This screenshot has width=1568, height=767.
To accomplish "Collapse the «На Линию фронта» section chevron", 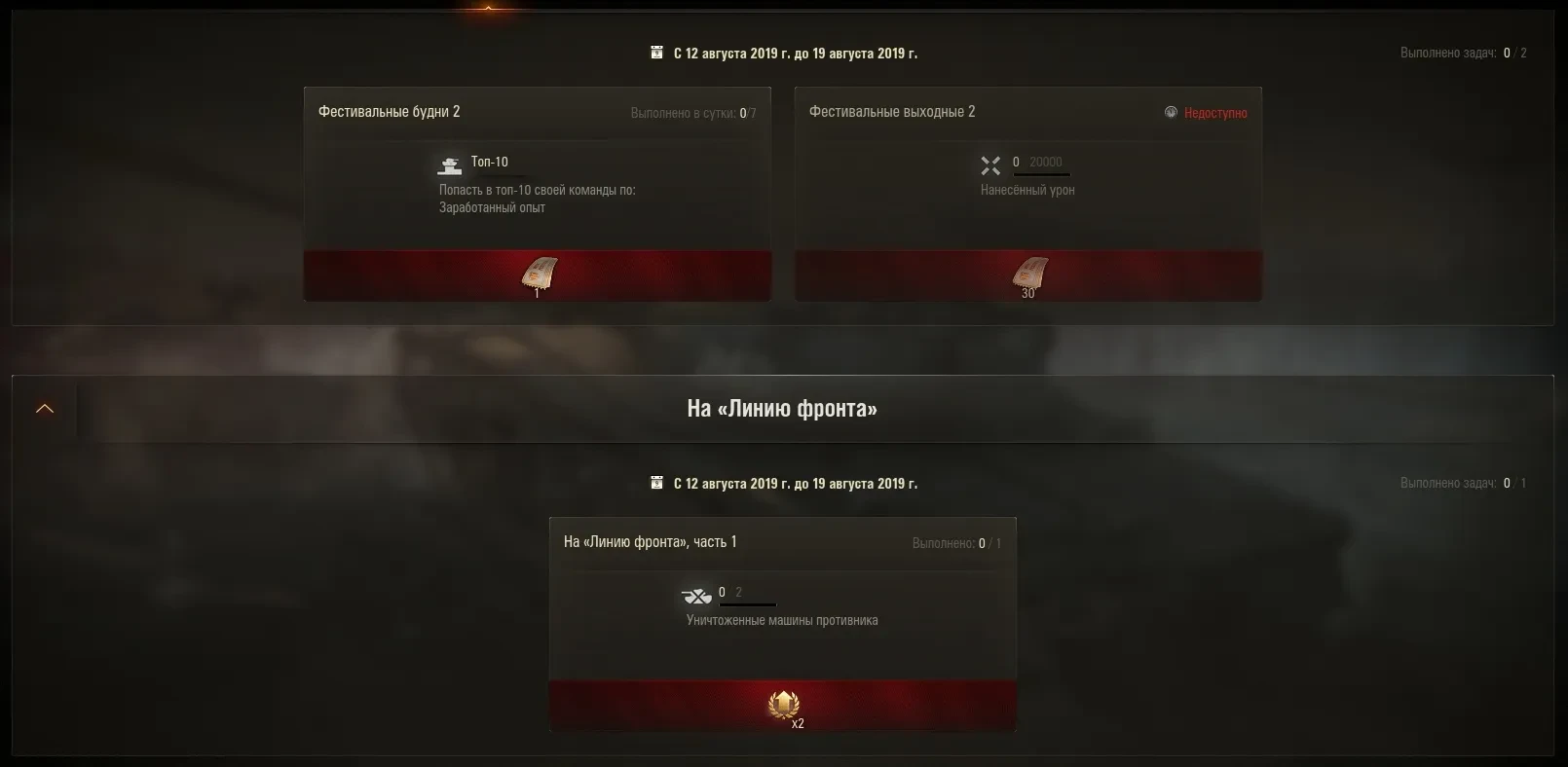I will (45, 409).
